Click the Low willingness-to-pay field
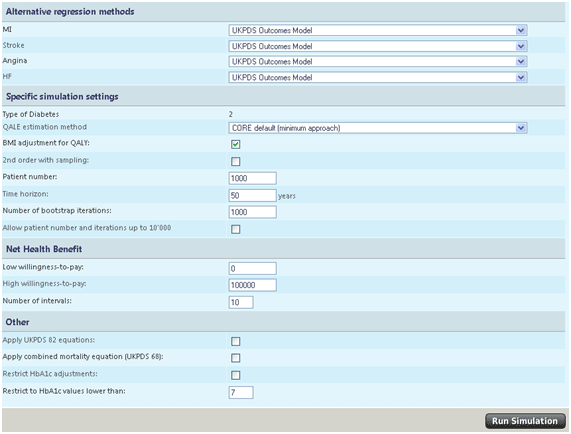The width and height of the screenshot is (571, 434). coord(252,268)
